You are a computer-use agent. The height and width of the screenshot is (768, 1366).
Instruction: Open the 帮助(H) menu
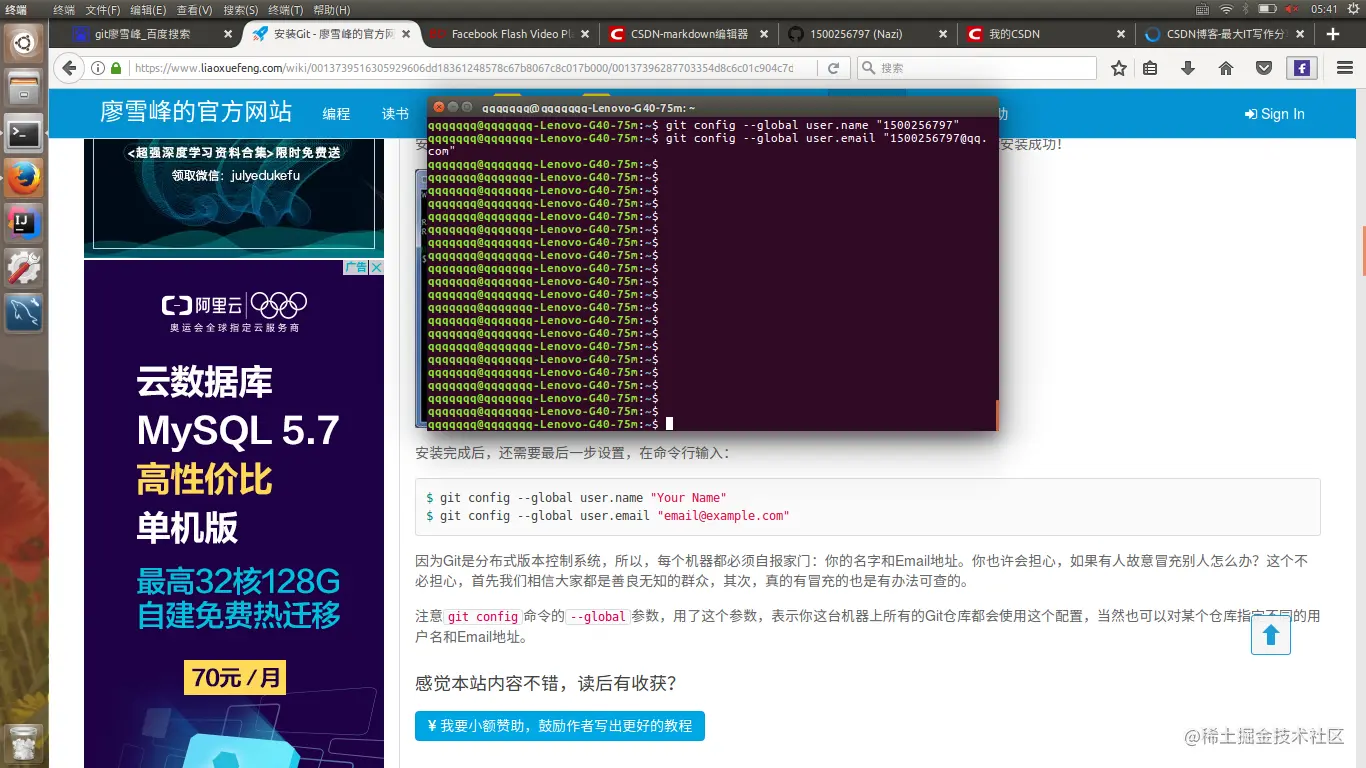pos(332,9)
